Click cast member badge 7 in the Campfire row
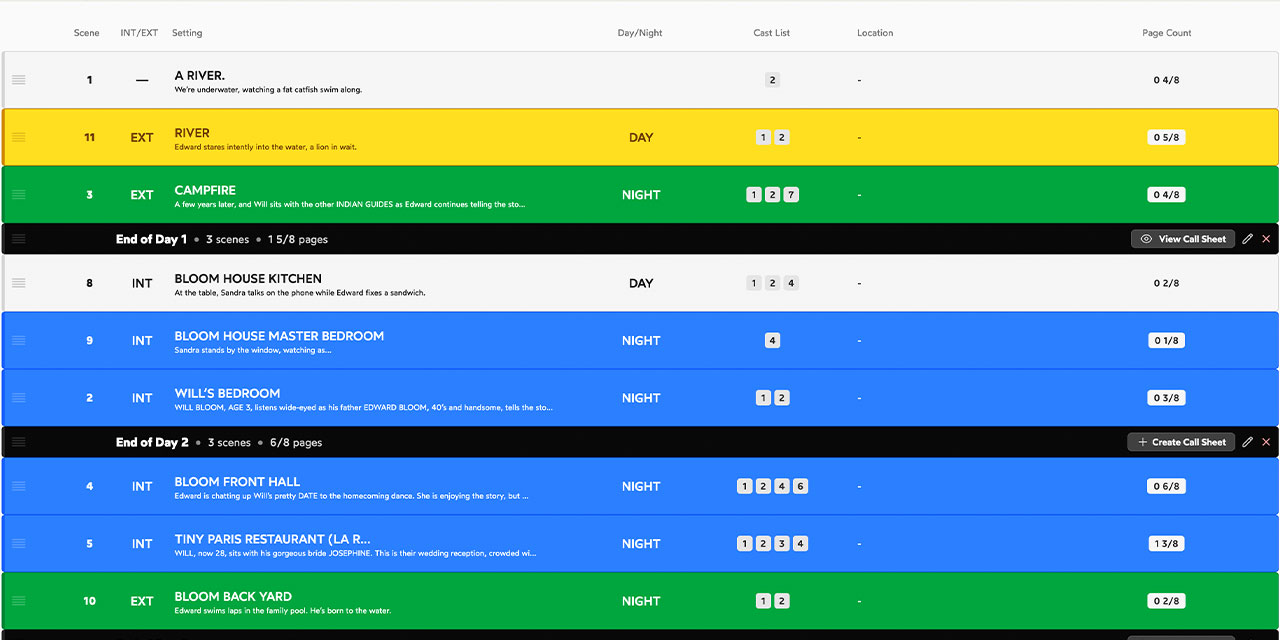Viewport: 1280px width, 640px height. coord(791,195)
